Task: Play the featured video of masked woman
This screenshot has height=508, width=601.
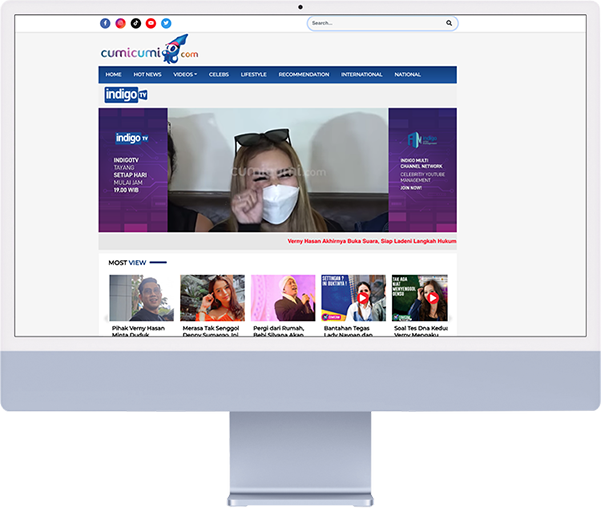Action: [278, 170]
